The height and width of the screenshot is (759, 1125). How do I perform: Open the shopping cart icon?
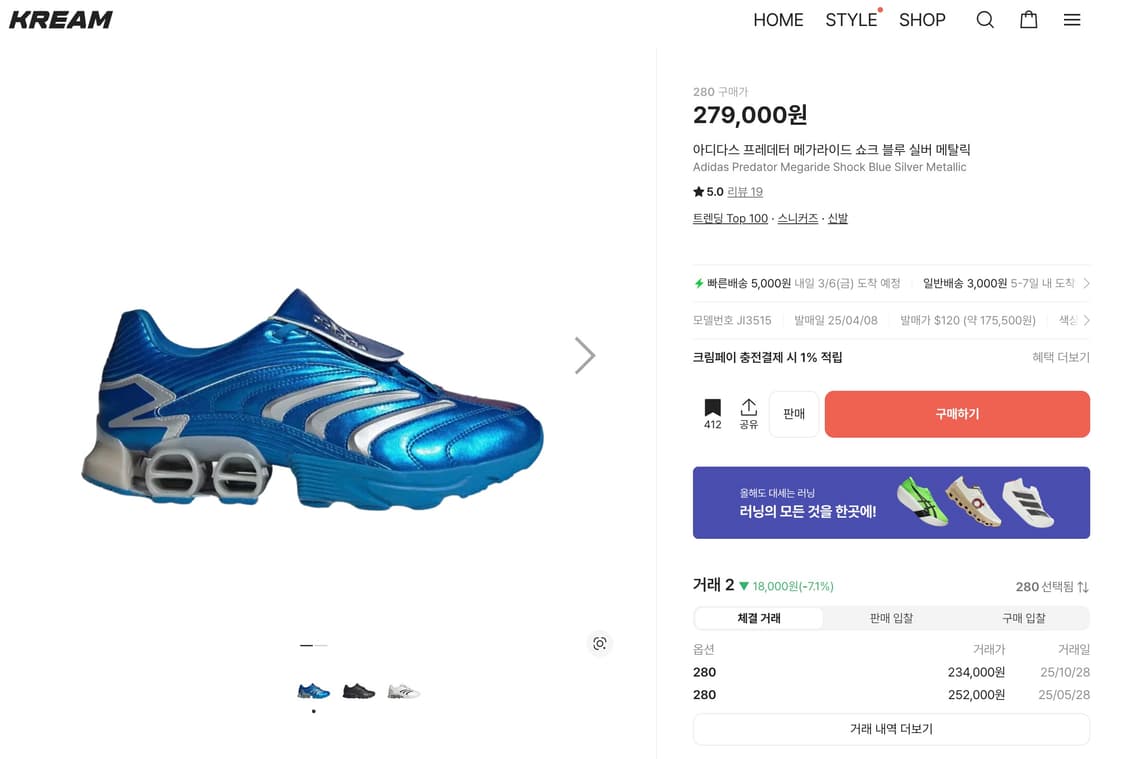(1028, 19)
